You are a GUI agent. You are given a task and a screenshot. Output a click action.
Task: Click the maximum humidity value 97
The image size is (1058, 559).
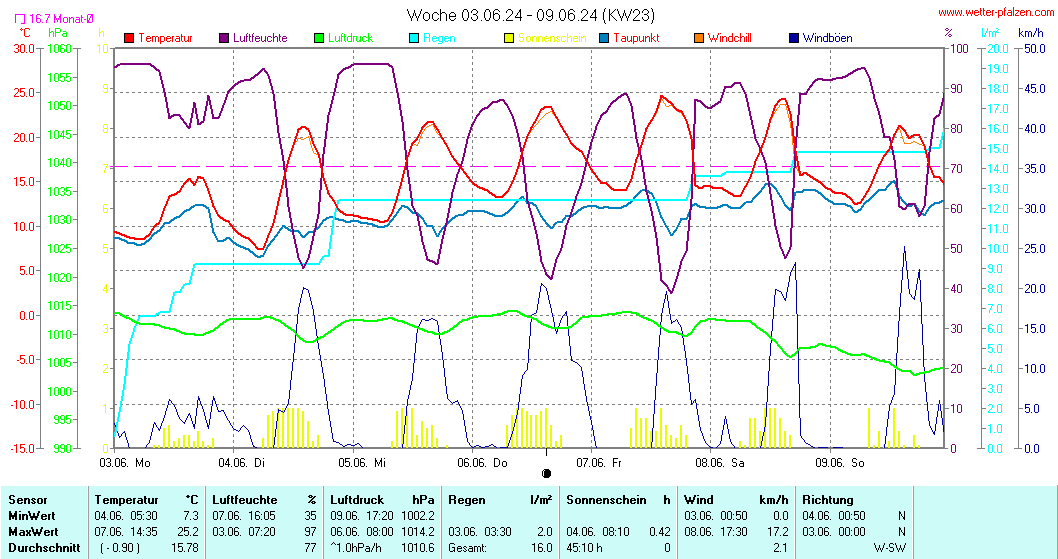(x=310, y=531)
